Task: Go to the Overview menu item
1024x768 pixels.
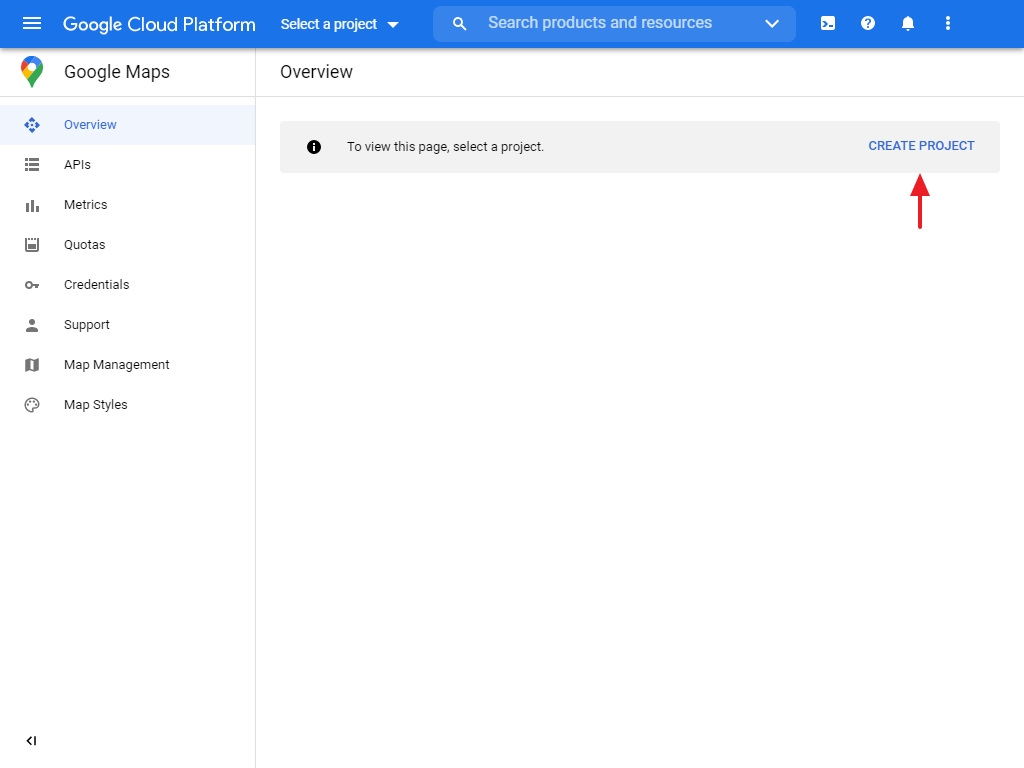Action: pyautogui.click(x=127, y=125)
